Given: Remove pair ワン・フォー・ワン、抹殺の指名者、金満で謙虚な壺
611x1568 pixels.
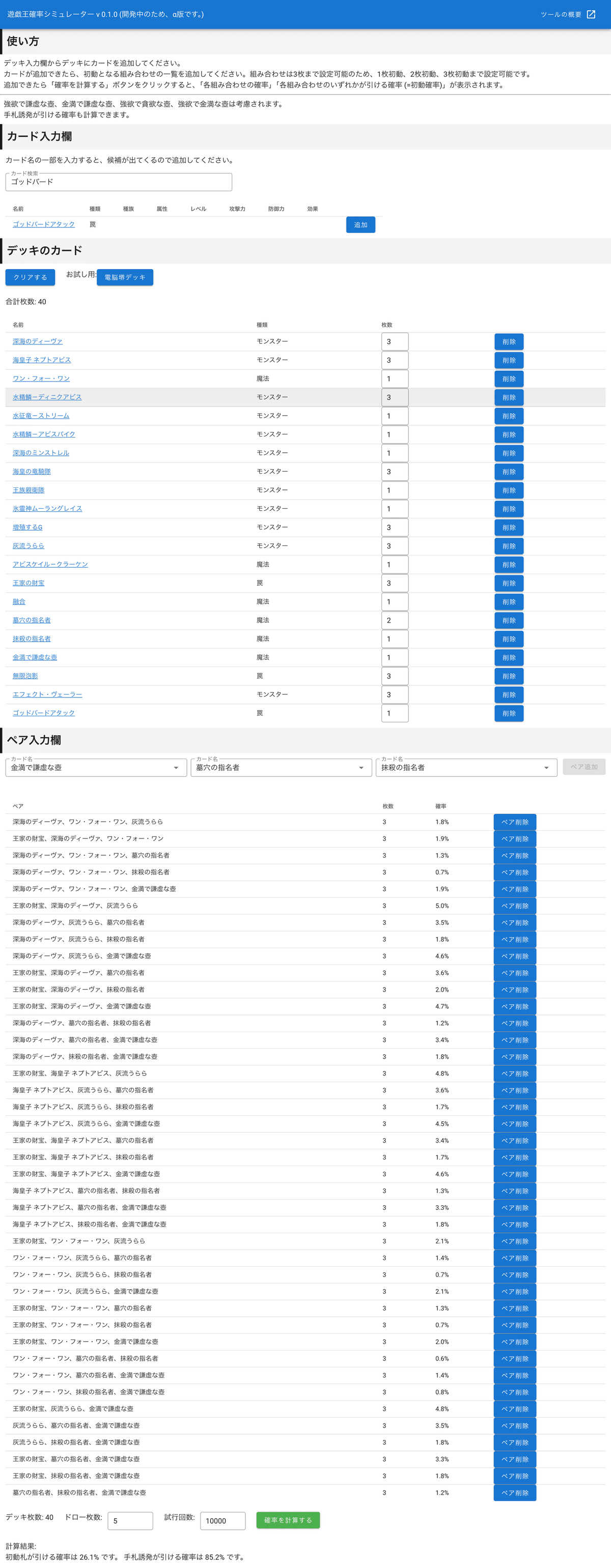Looking at the screenshot, I should [515, 1392].
